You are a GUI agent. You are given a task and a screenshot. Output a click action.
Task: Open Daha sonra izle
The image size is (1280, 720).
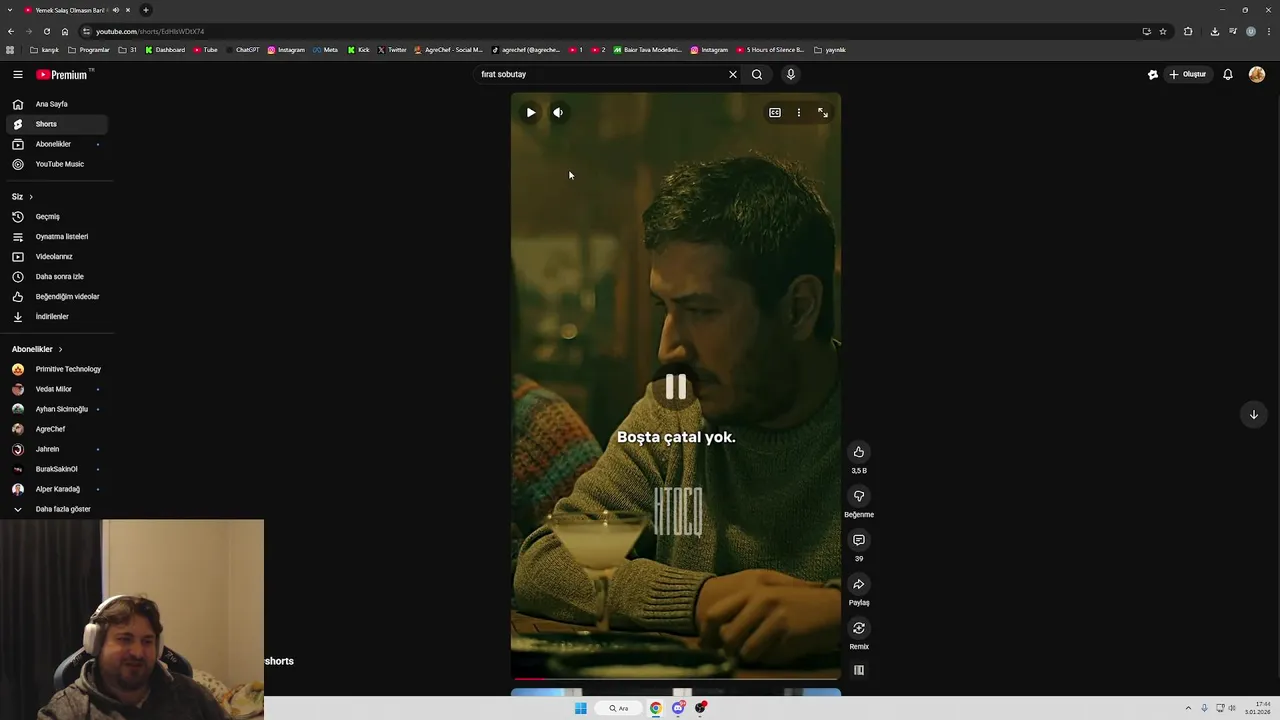[56, 276]
